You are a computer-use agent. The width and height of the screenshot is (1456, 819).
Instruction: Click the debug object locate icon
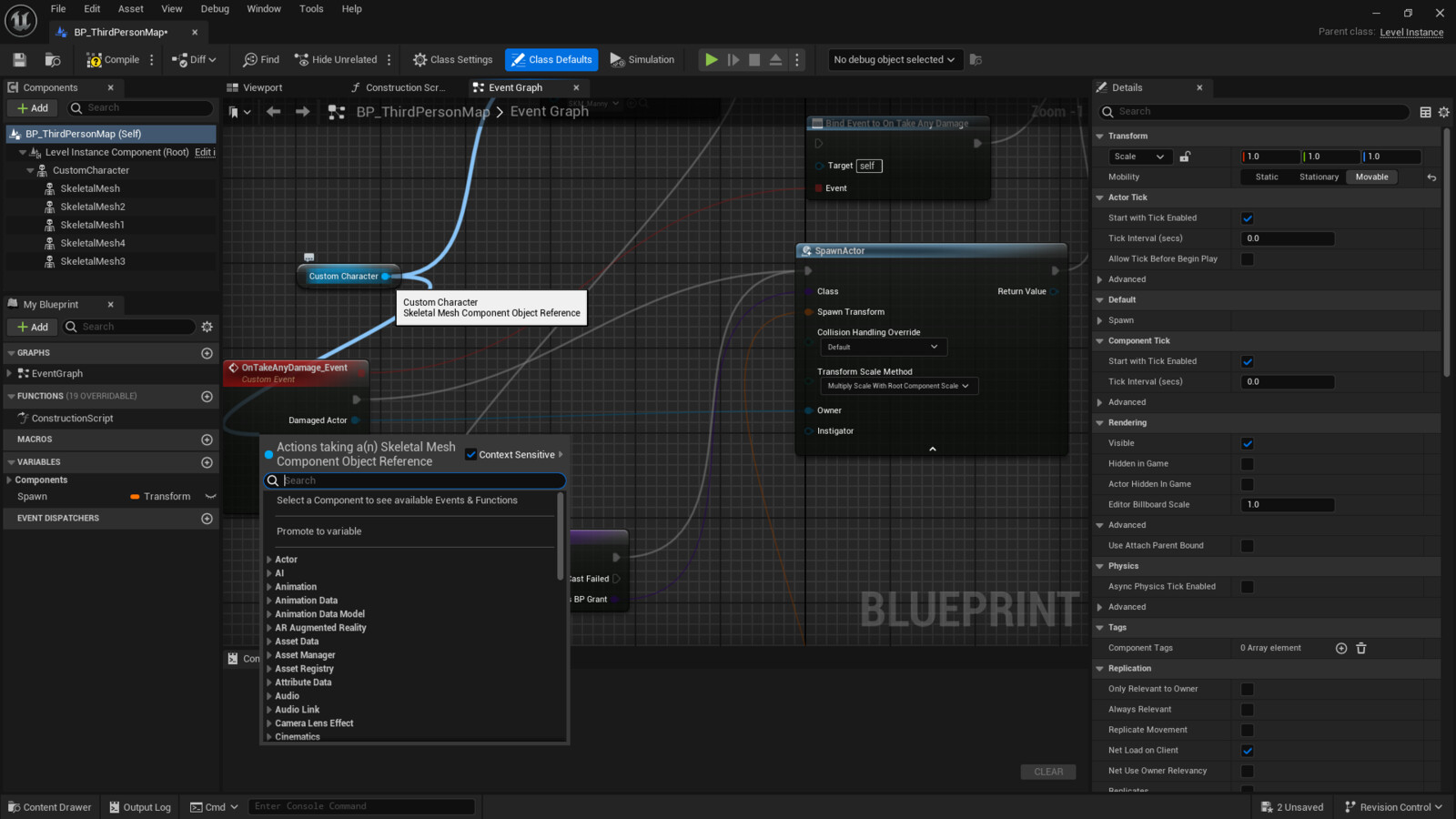coord(976,60)
